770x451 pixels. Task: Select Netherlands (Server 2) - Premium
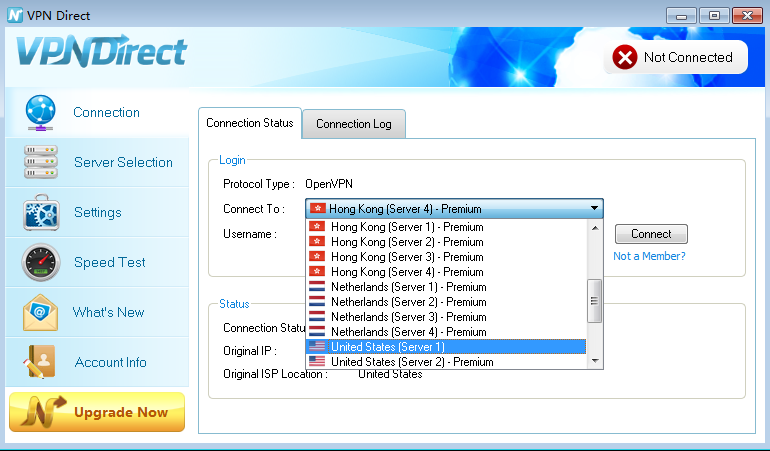click(x=446, y=302)
